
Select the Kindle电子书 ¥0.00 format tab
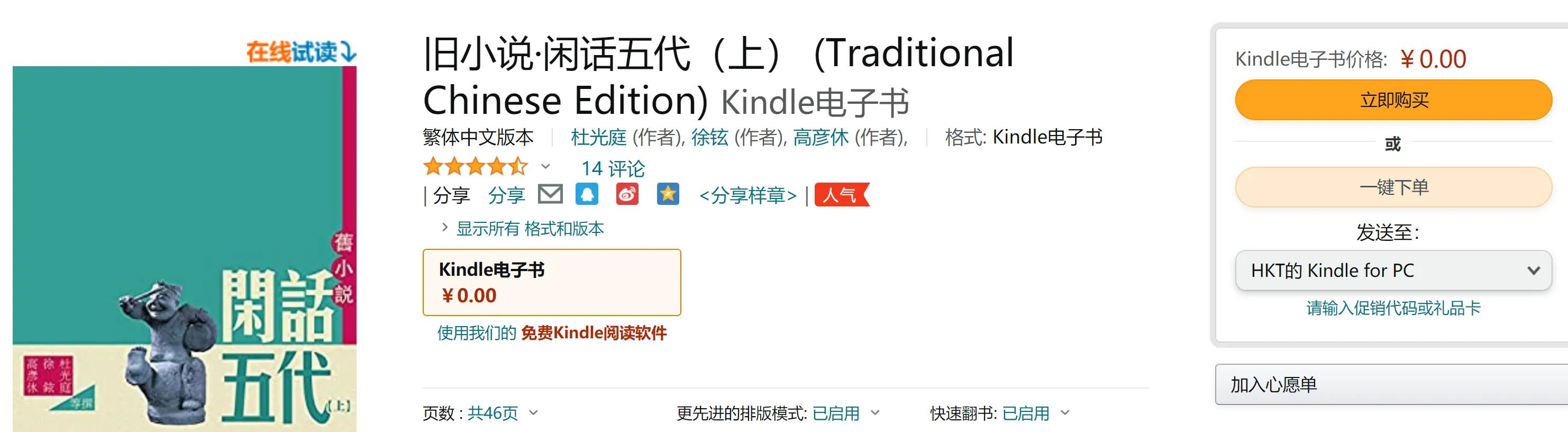click(551, 282)
